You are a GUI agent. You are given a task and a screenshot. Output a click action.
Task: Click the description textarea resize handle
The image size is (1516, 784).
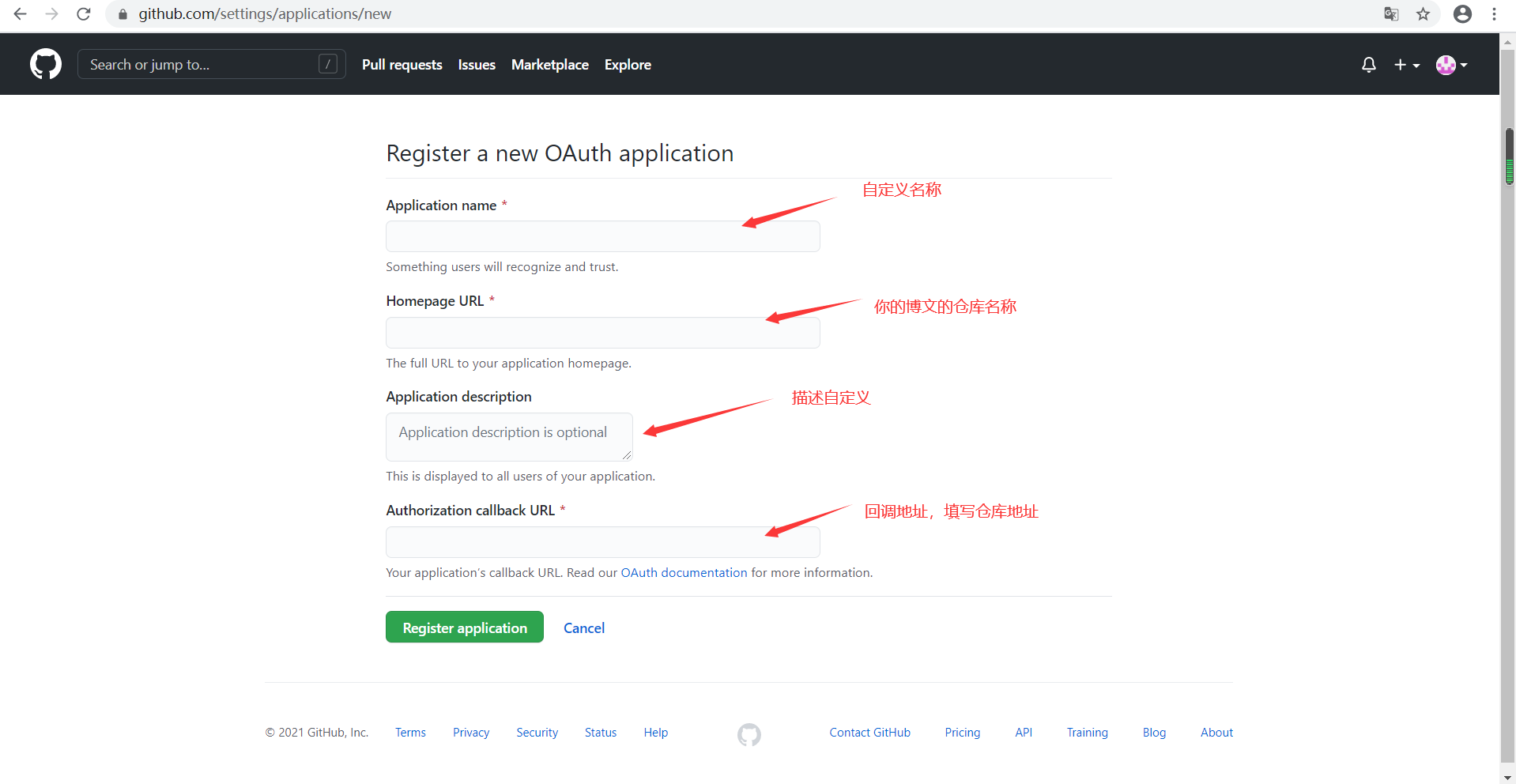(627, 455)
